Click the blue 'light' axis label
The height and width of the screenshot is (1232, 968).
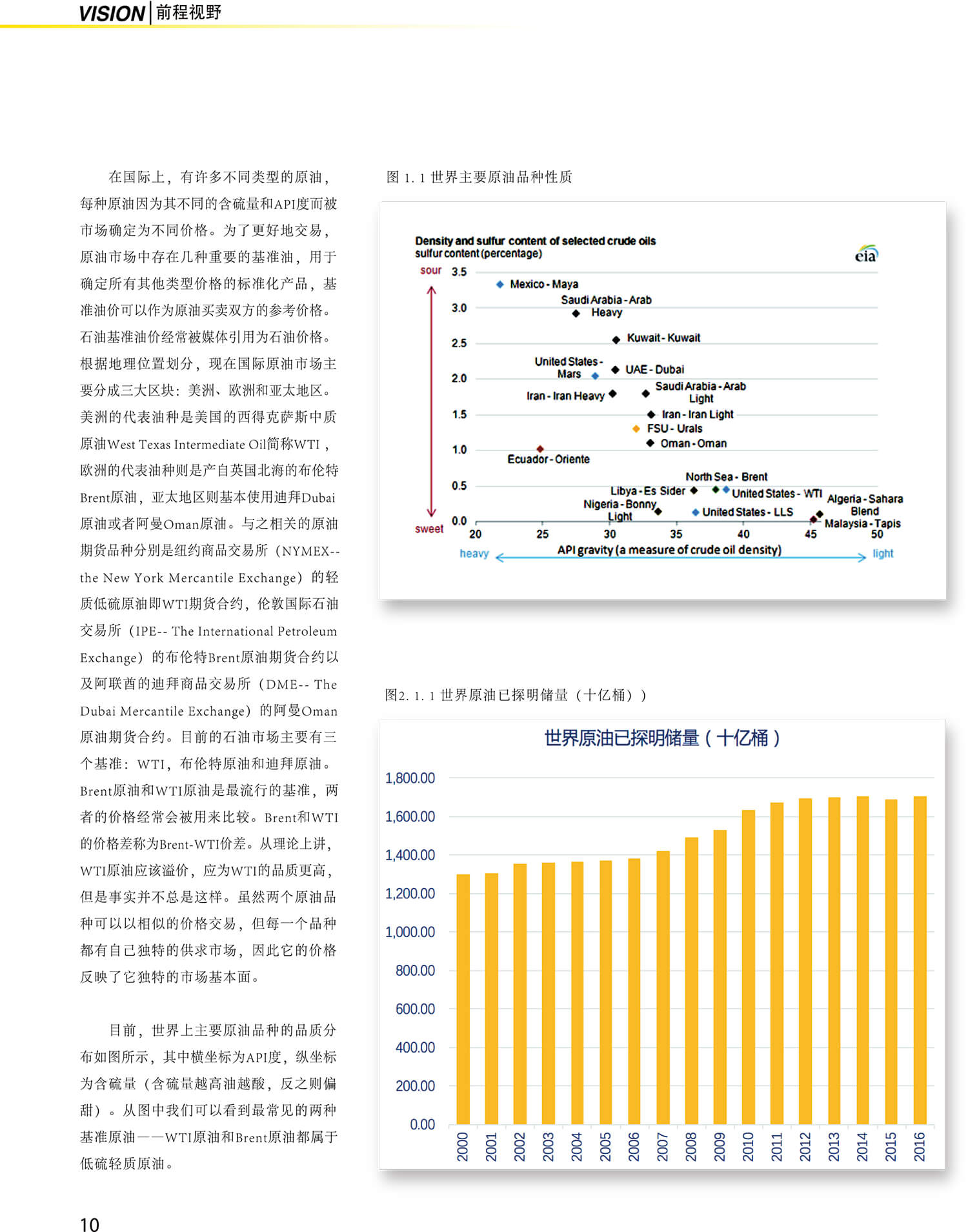point(883,554)
